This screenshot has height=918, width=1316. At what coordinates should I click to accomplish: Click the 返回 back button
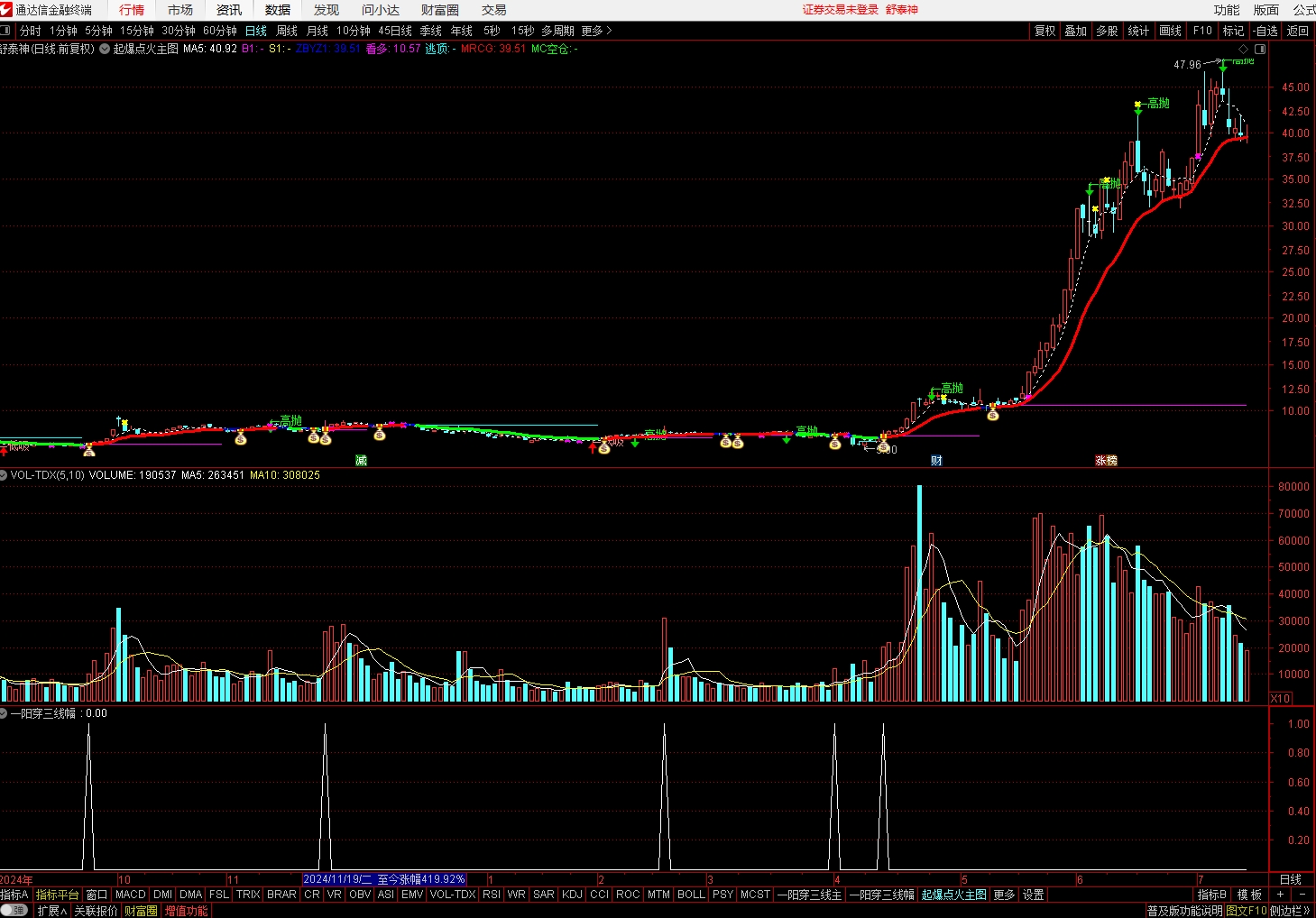coord(1298,31)
